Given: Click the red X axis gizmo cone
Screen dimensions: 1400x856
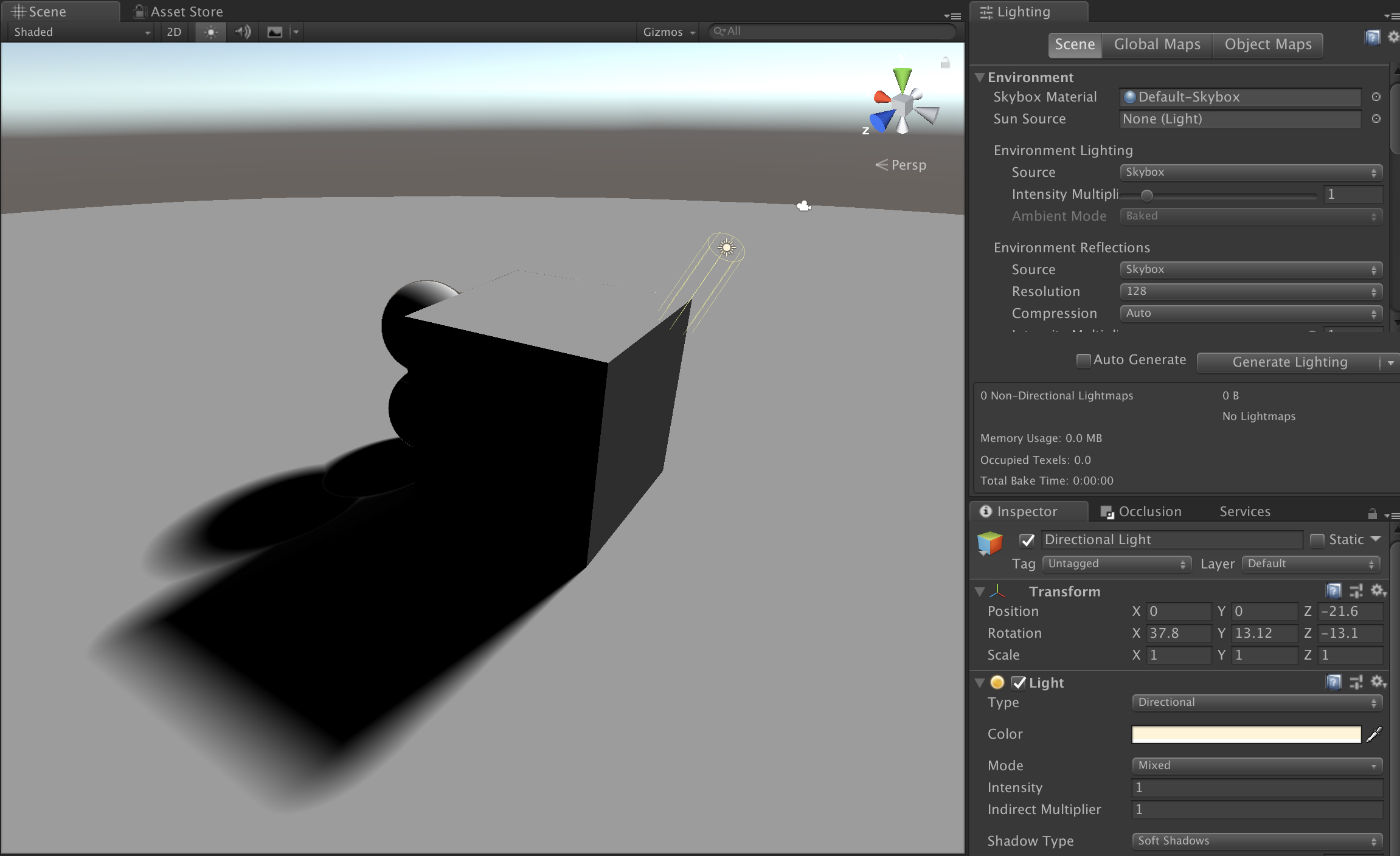Looking at the screenshot, I should point(882,97).
